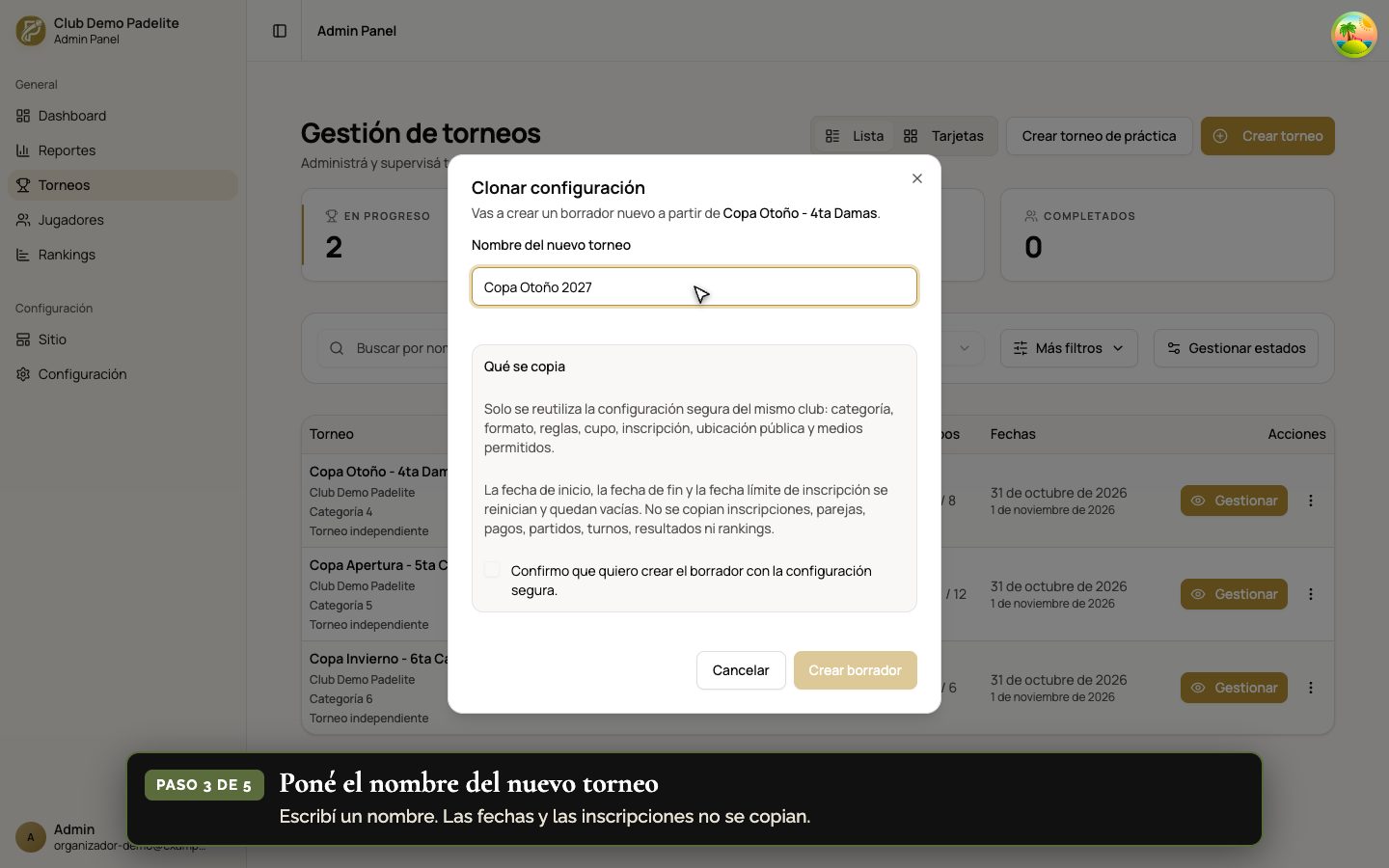Switch to Tarjetas view
Screen dimensions: 1389x868
point(944,136)
